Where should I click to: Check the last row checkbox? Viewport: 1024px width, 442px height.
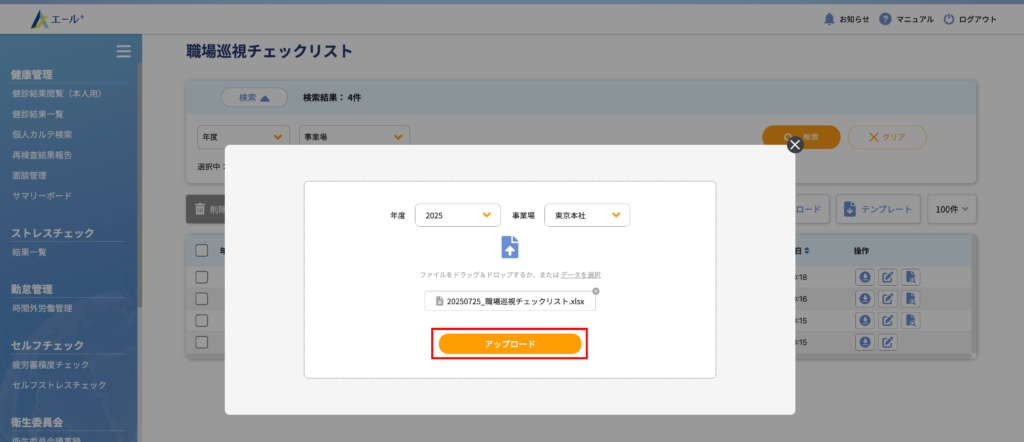pos(202,343)
